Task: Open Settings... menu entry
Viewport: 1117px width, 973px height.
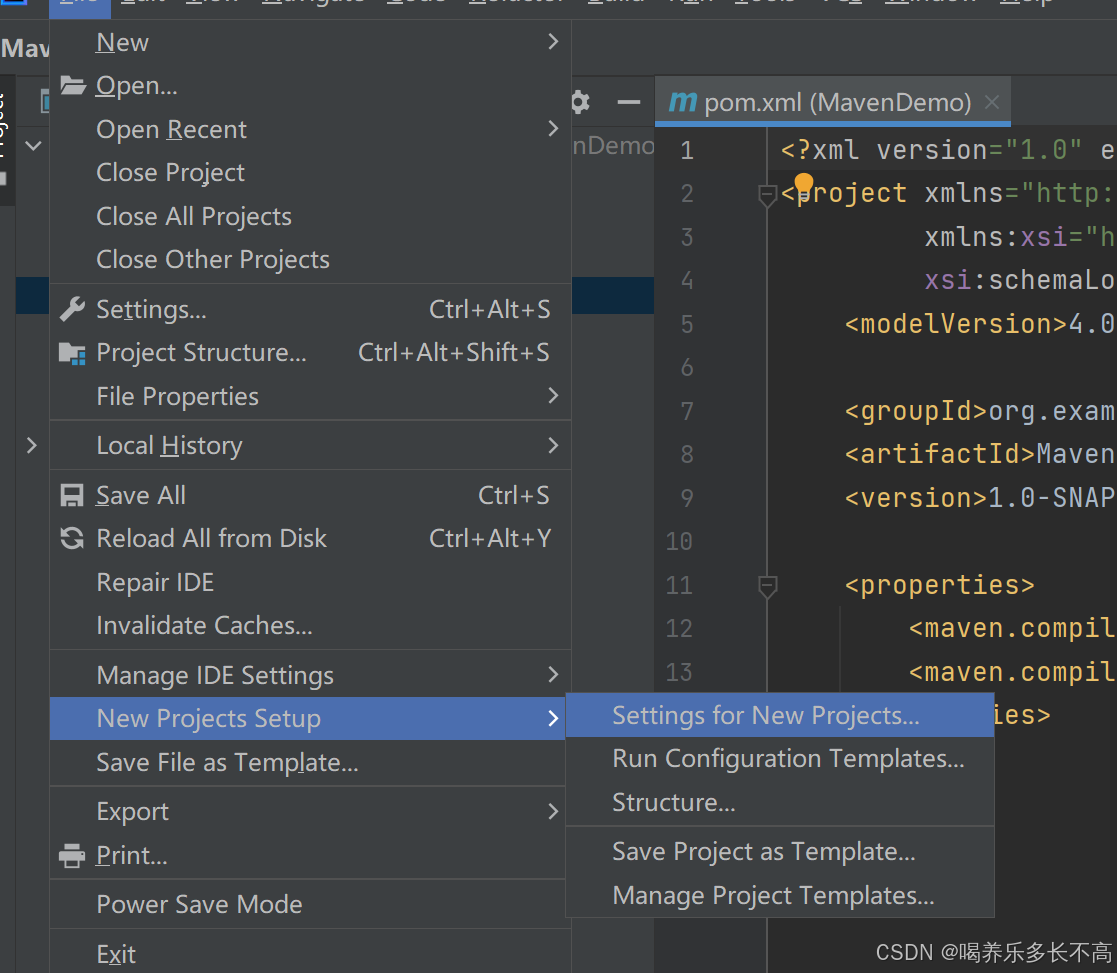Action: coord(311,309)
